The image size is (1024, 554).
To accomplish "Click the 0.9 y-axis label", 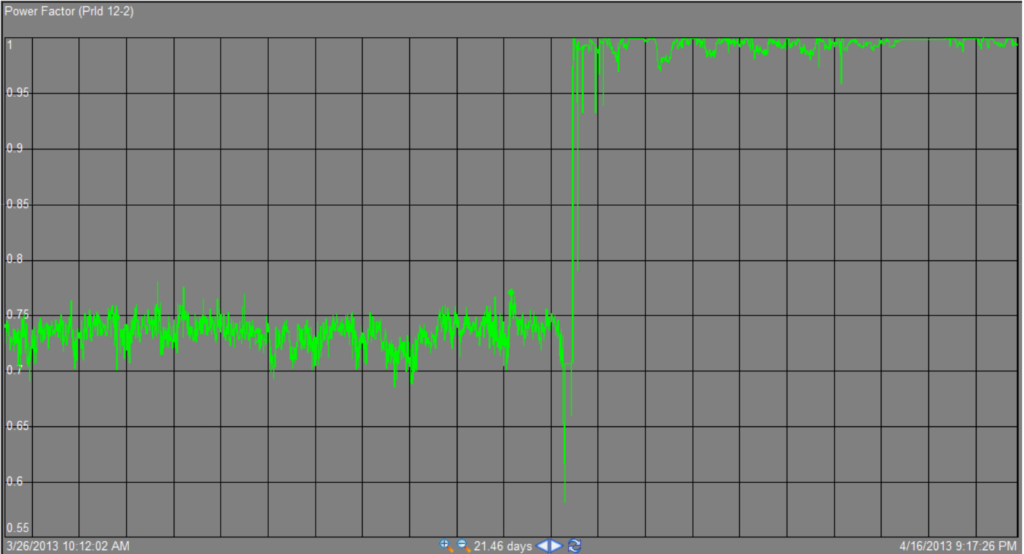I will [15, 149].
